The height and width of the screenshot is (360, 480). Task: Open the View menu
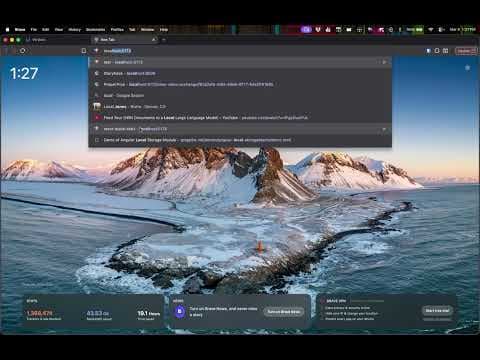tap(59, 30)
